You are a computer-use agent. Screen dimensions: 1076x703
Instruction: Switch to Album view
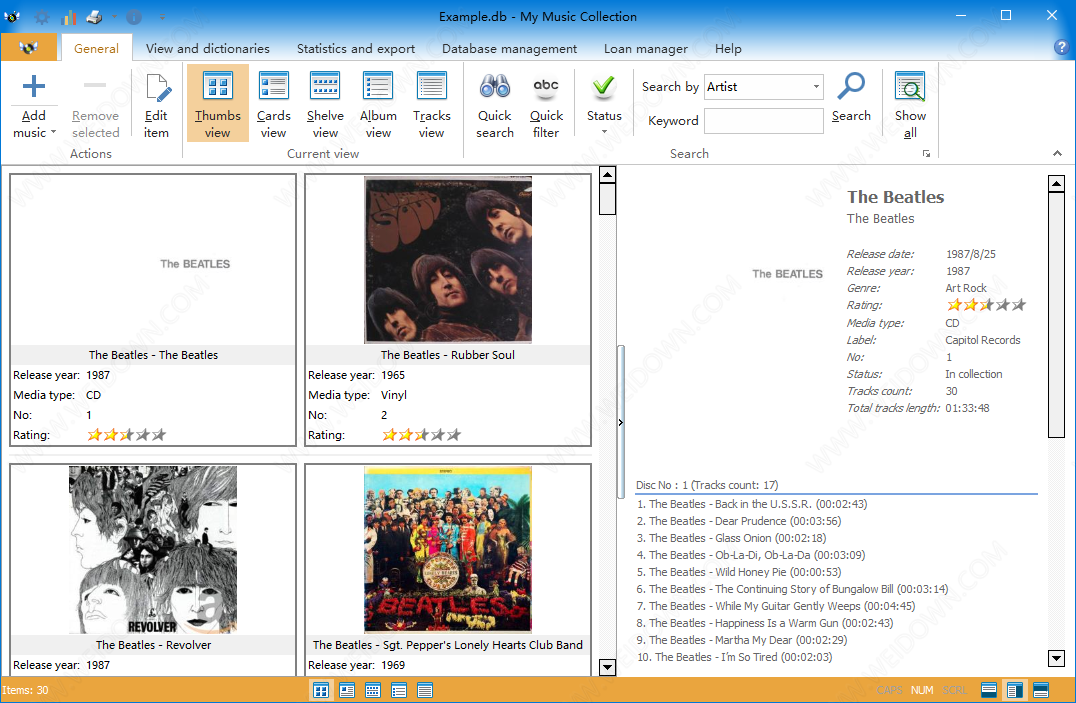click(x=378, y=105)
